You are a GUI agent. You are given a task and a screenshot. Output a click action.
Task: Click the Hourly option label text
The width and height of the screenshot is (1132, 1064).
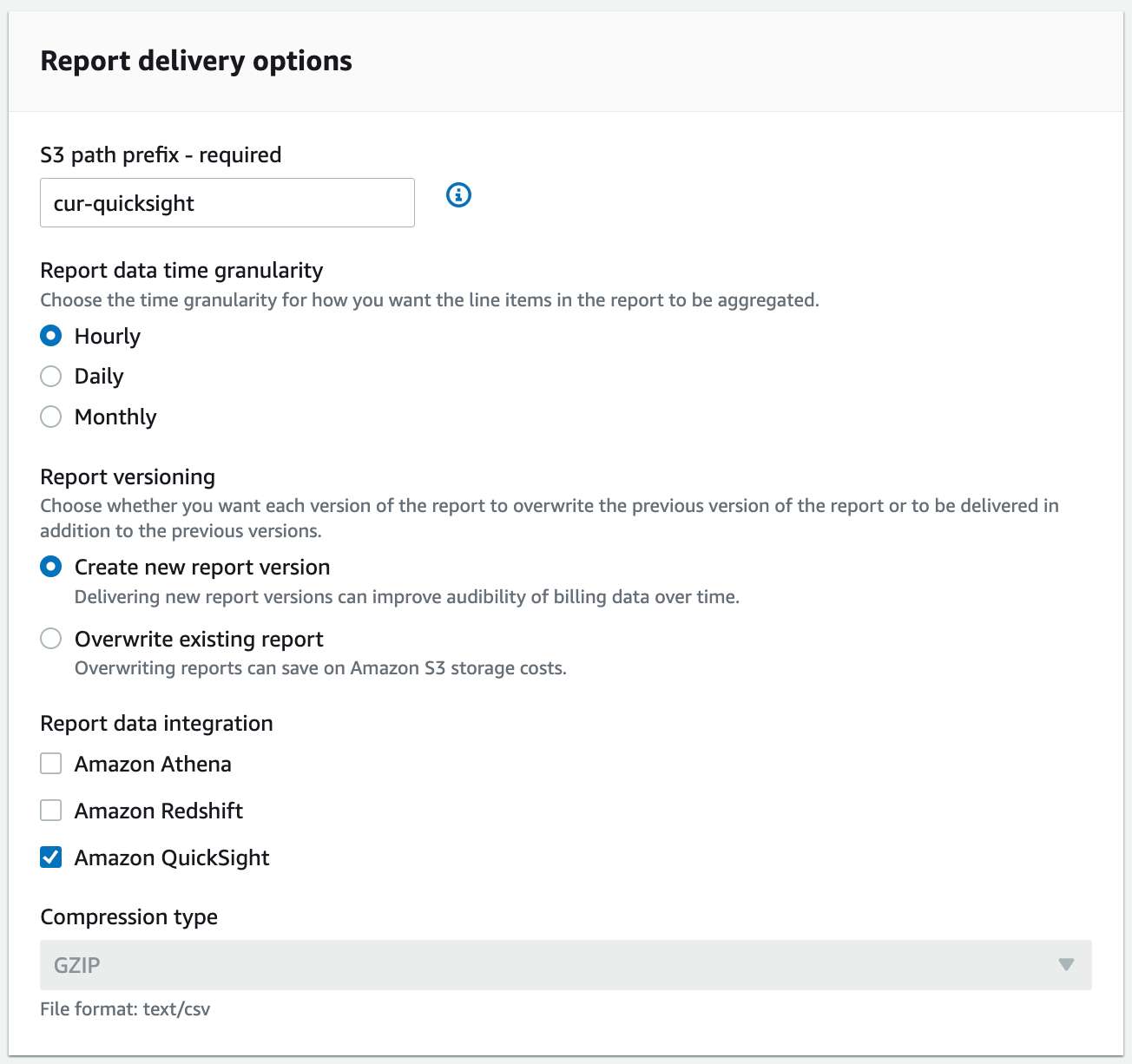pyautogui.click(x=108, y=335)
